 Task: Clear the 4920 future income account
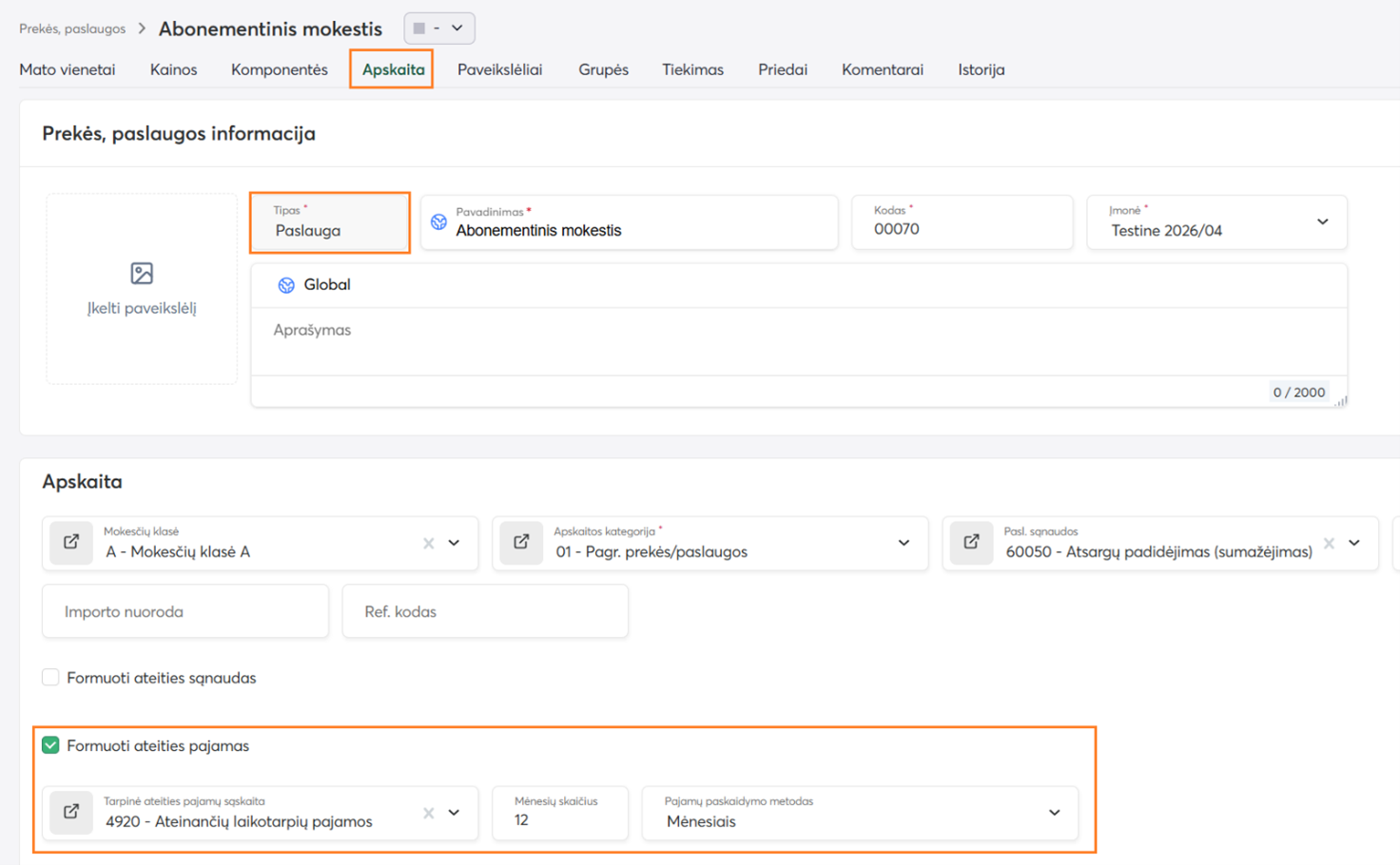coord(428,814)
